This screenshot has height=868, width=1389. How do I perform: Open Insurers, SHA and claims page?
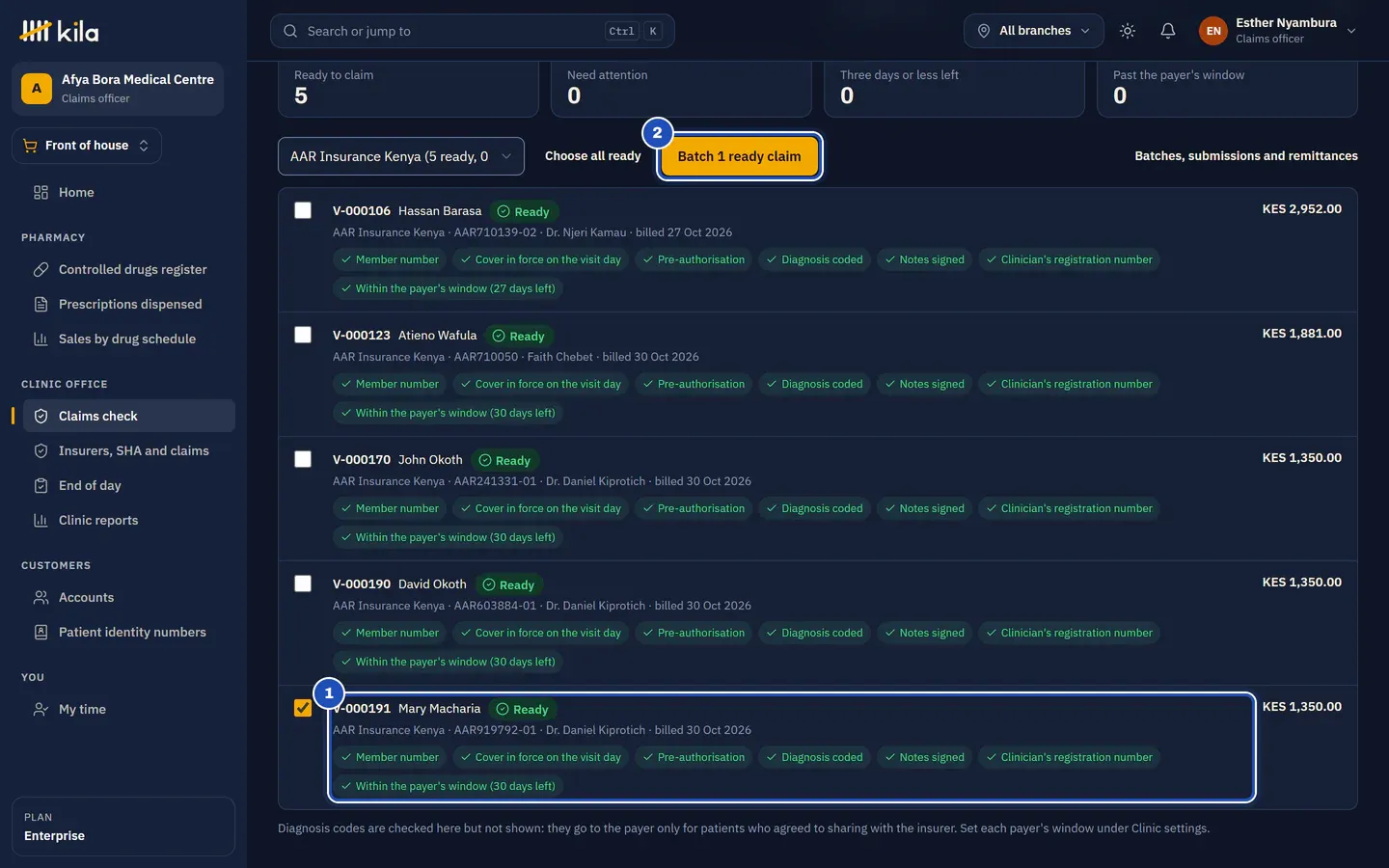129,450
